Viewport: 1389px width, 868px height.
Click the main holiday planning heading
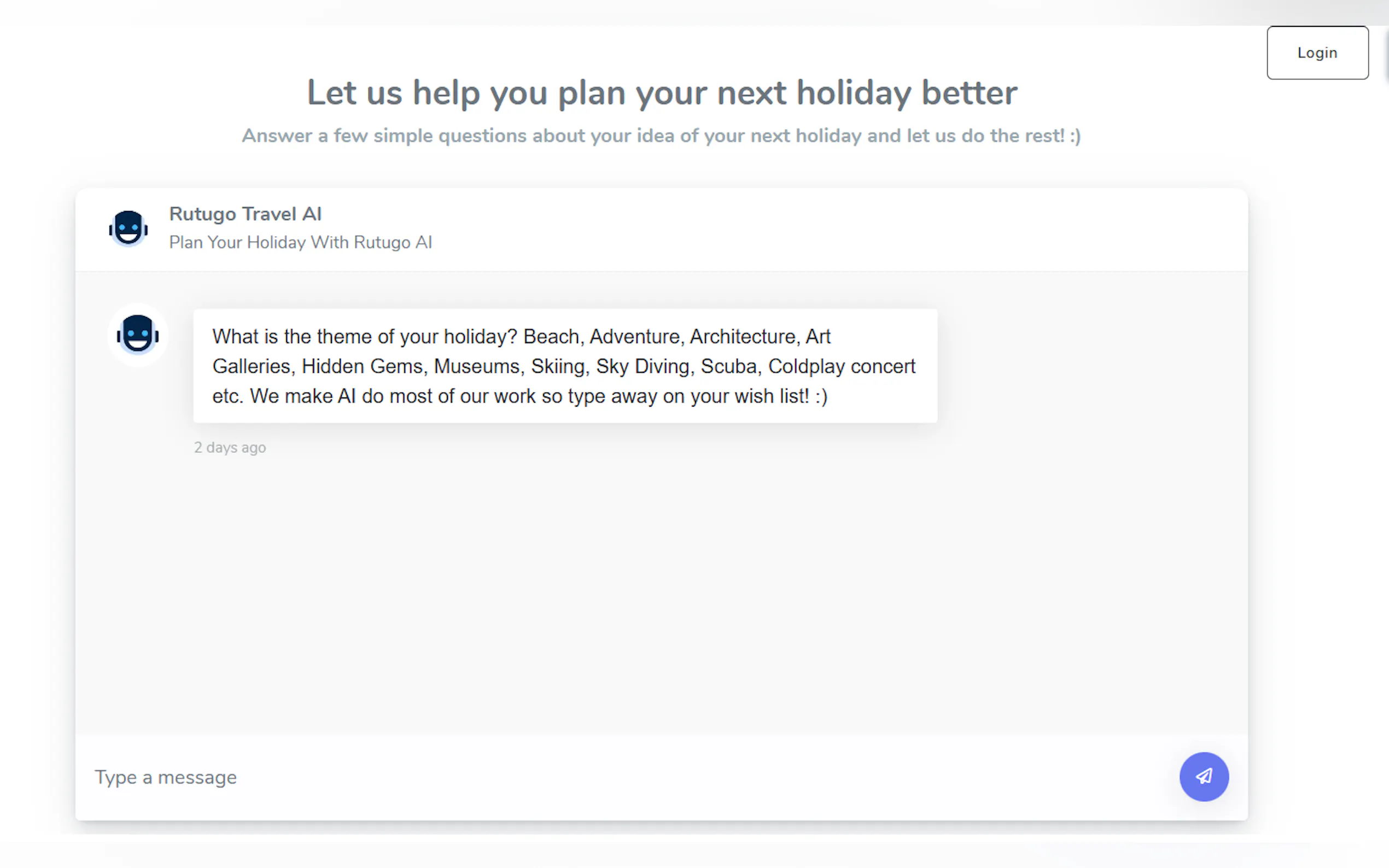(x=662, y=93)
